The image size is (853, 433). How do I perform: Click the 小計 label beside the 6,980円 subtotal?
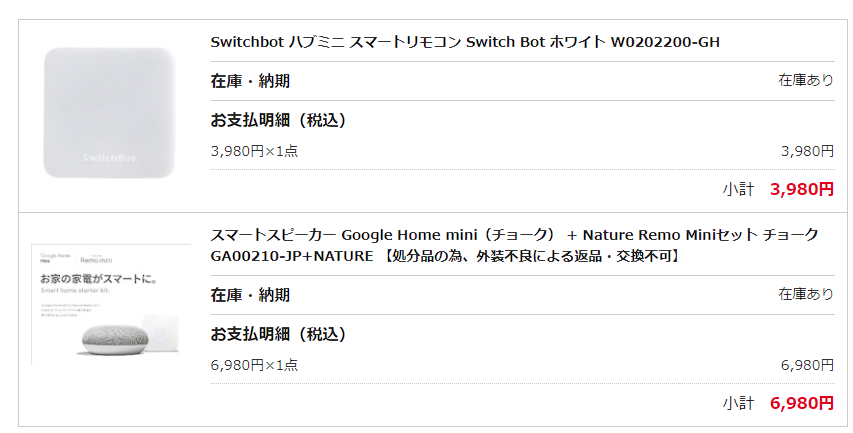[x=738, y=403]
